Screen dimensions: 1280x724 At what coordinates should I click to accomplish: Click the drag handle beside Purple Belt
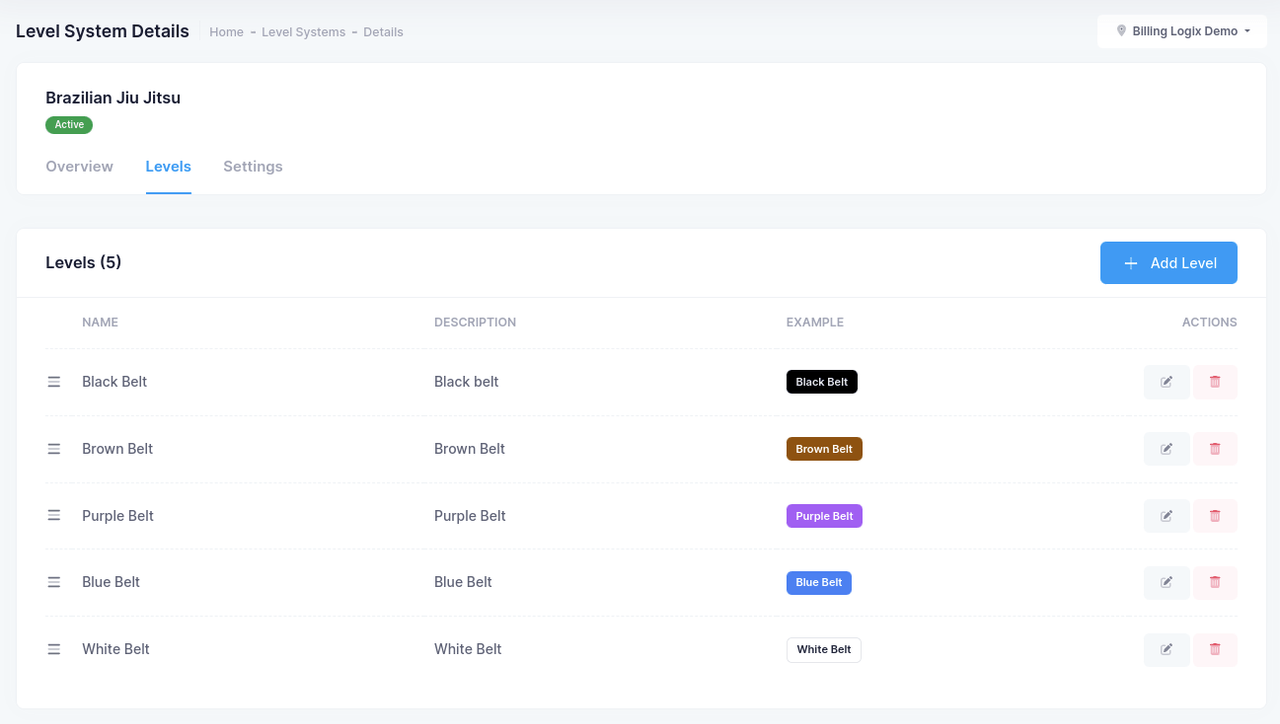[x=54, y=516]
